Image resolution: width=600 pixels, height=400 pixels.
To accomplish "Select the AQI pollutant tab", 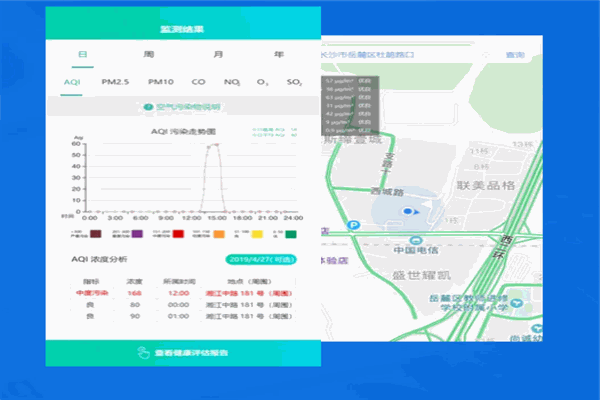I will (72, 82).
